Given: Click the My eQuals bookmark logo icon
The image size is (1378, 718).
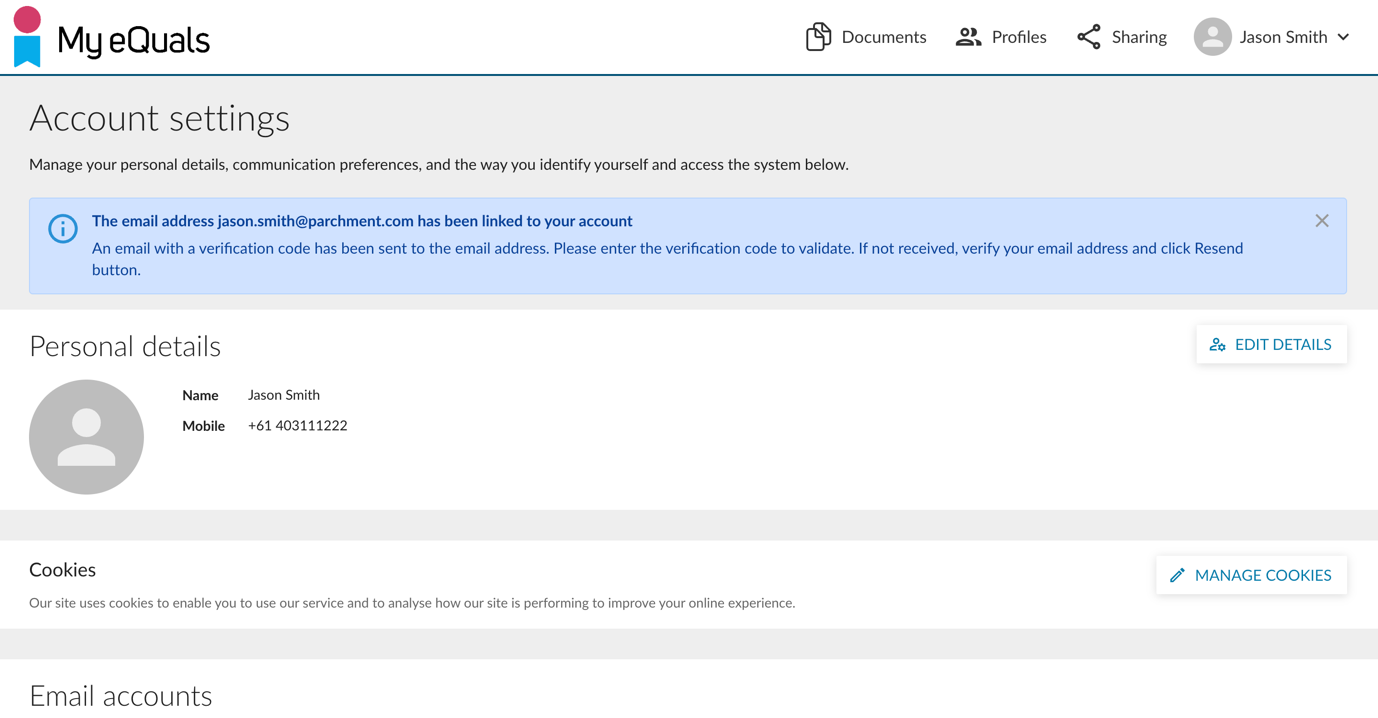Looking at the screenshot, I should [x=27, y=37].
